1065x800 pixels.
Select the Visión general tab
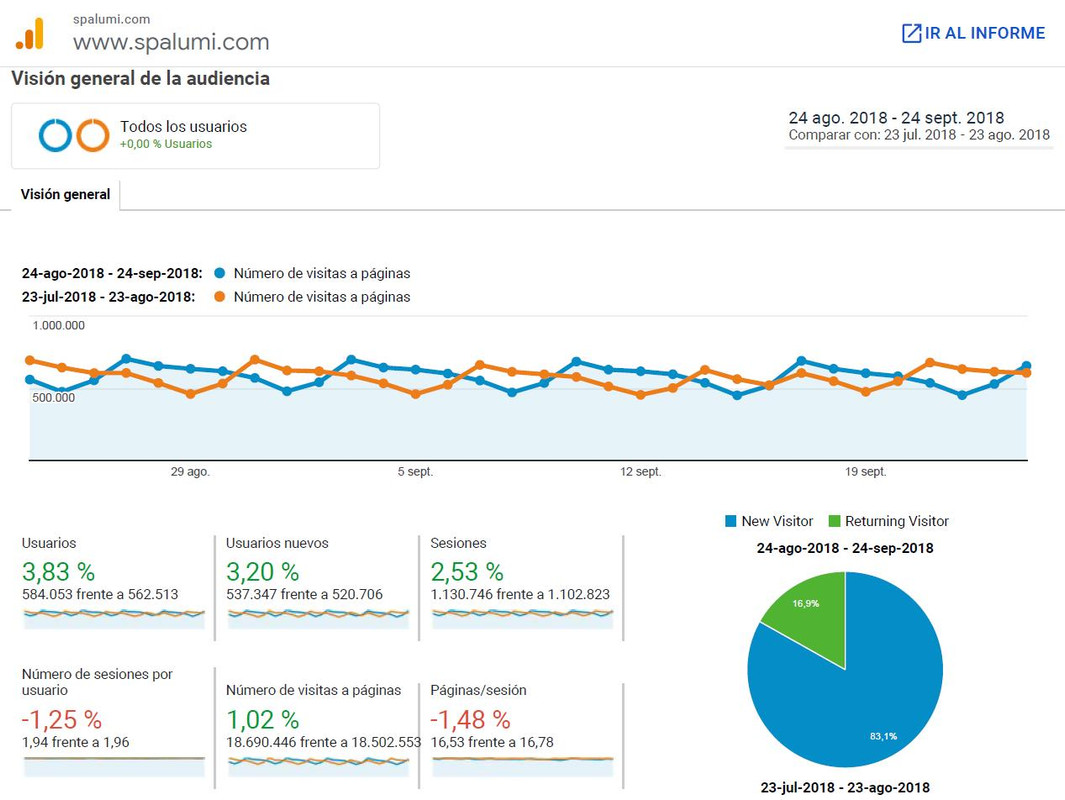[65, 194]
